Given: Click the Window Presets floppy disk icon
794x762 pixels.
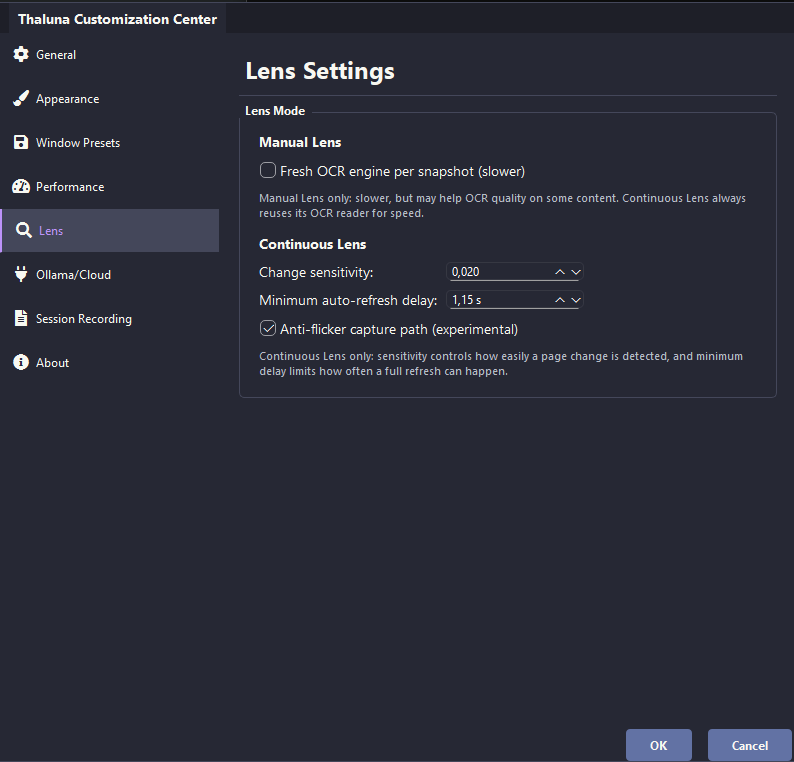Looking at the screenshot, I should pos(21,142).
